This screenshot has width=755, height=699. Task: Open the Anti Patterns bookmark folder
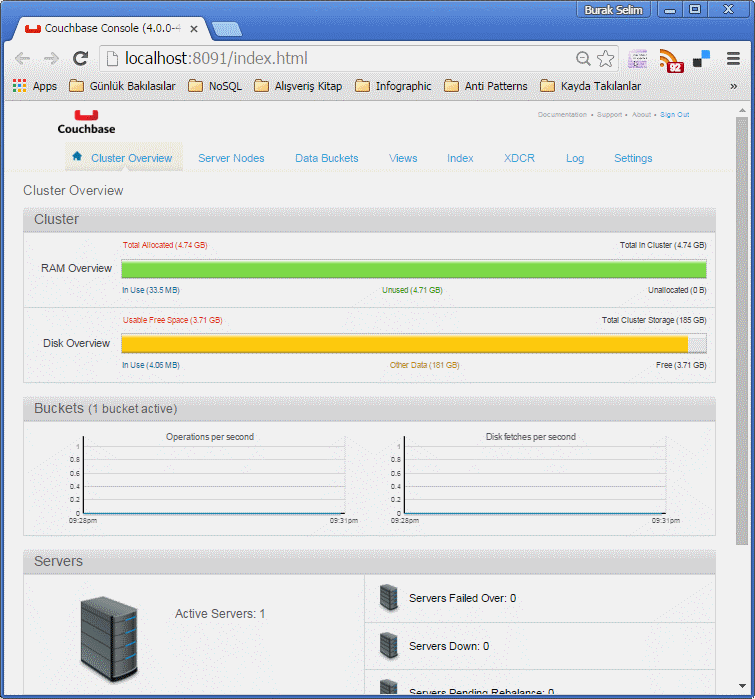[x=485, y=86]
